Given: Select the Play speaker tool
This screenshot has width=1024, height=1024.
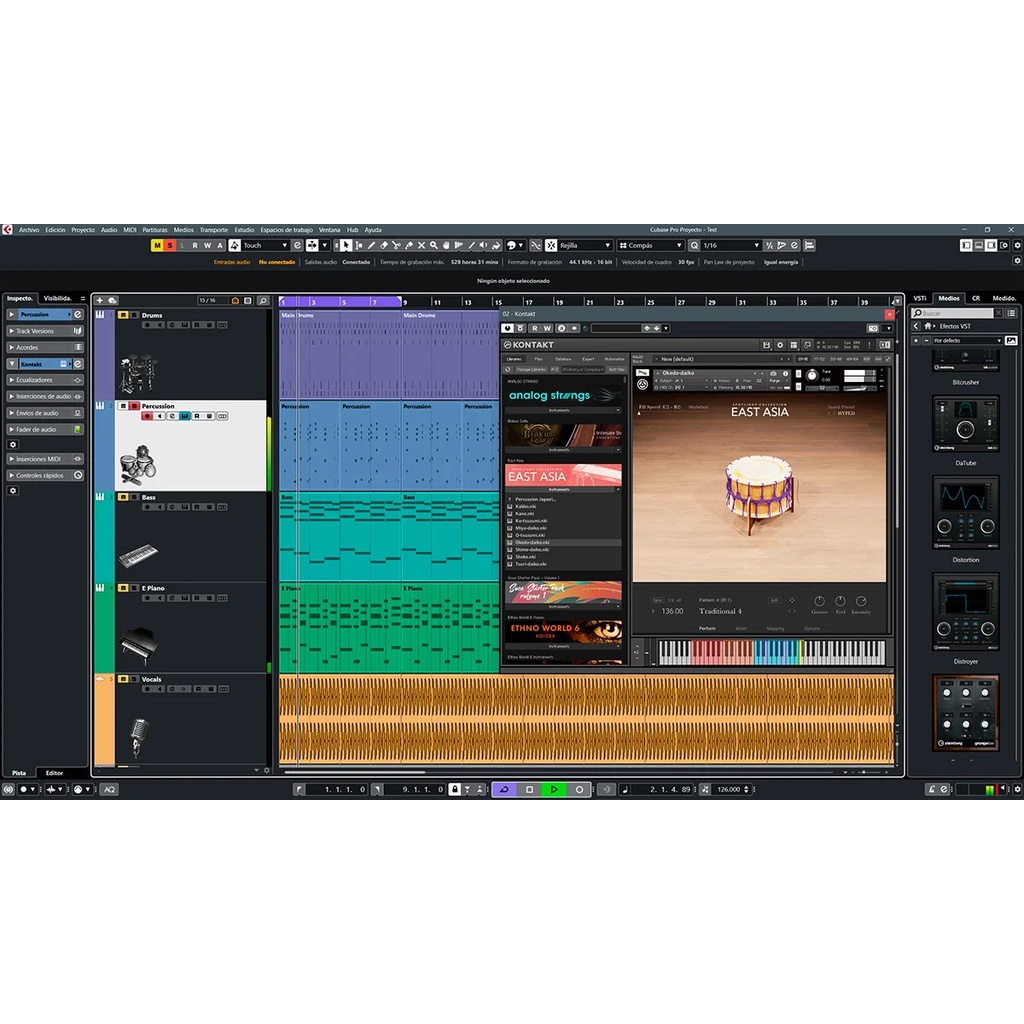Looking at the screenshot, I should coord(484,246).
